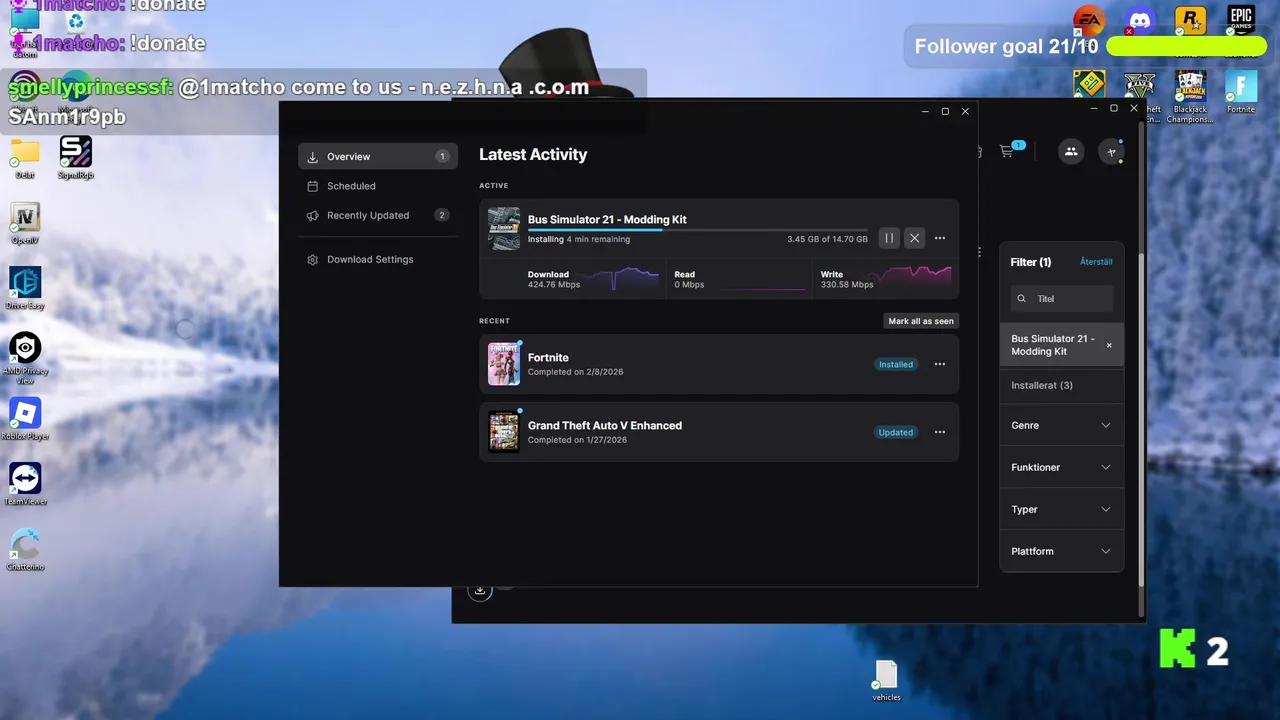Screen dimensions: 1280x720
Task: Select the vehicles file on desktop
Action: 886,680
